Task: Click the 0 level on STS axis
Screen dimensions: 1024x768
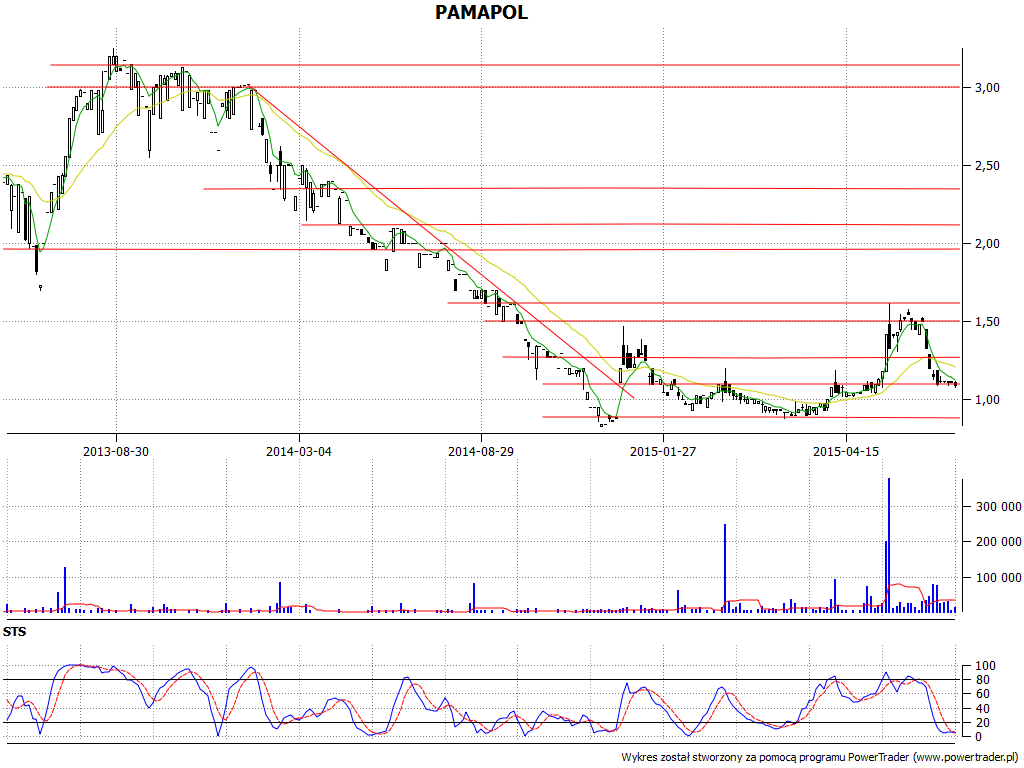Action: [978, 737]
